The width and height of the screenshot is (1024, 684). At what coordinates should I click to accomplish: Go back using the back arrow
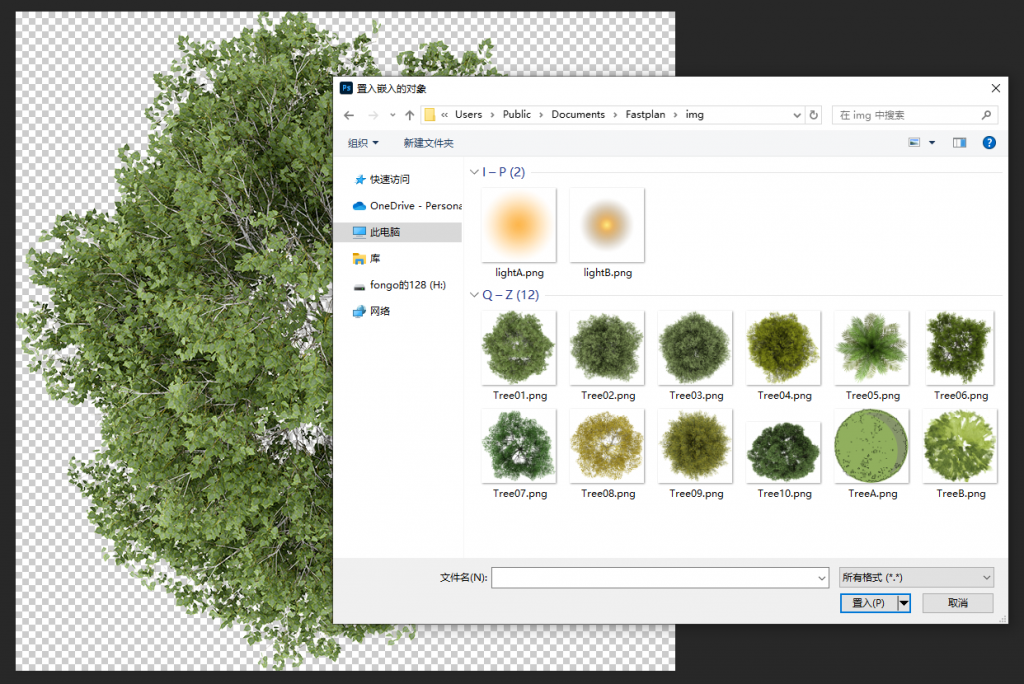[x=349, y=115]
